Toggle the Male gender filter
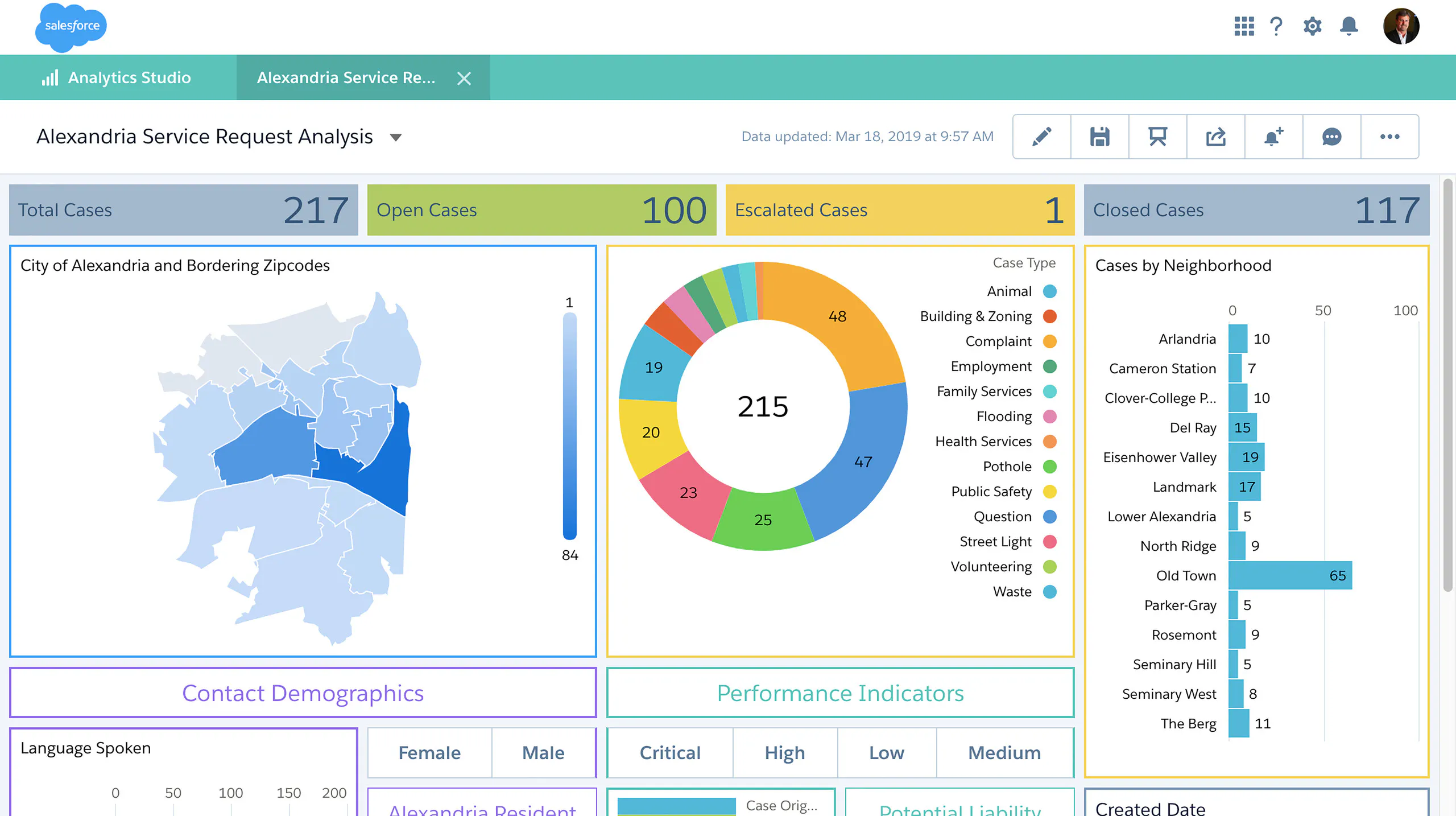The image size is (1456, 816). (543, 753)
